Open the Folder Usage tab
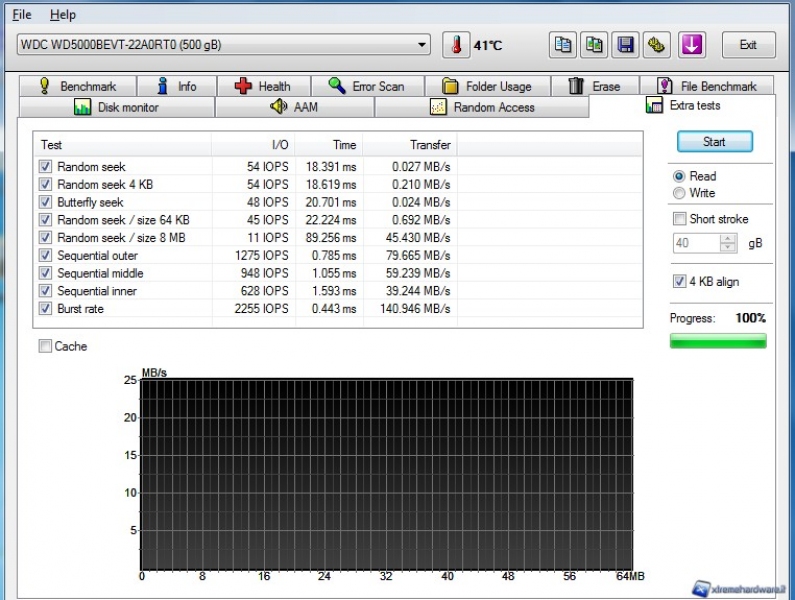 tap(487, 87)
